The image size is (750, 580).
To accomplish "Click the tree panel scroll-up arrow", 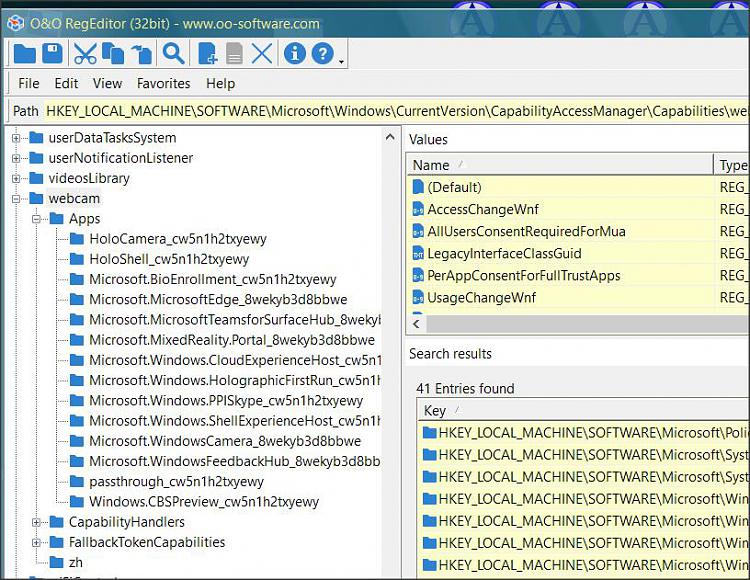I will point(390,138).
